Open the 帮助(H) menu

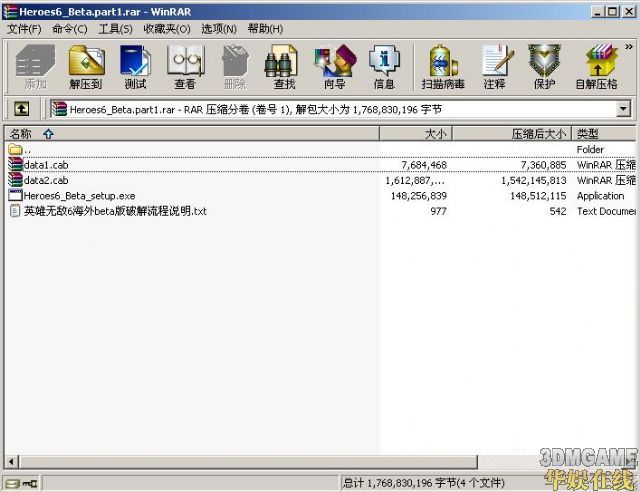pyautogui.click(x=265, y=29)
